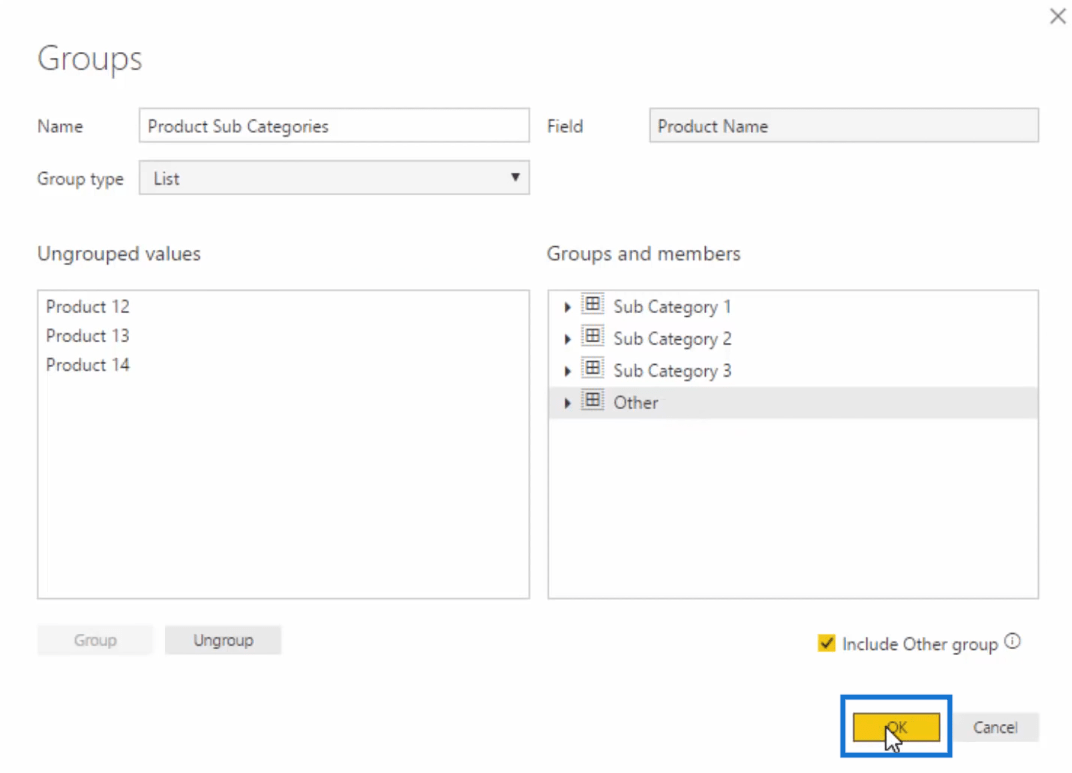The height and width of the screenshot is (773, 1072).
Task: Click the Ungroup button
Action: (x=223, y=640)
